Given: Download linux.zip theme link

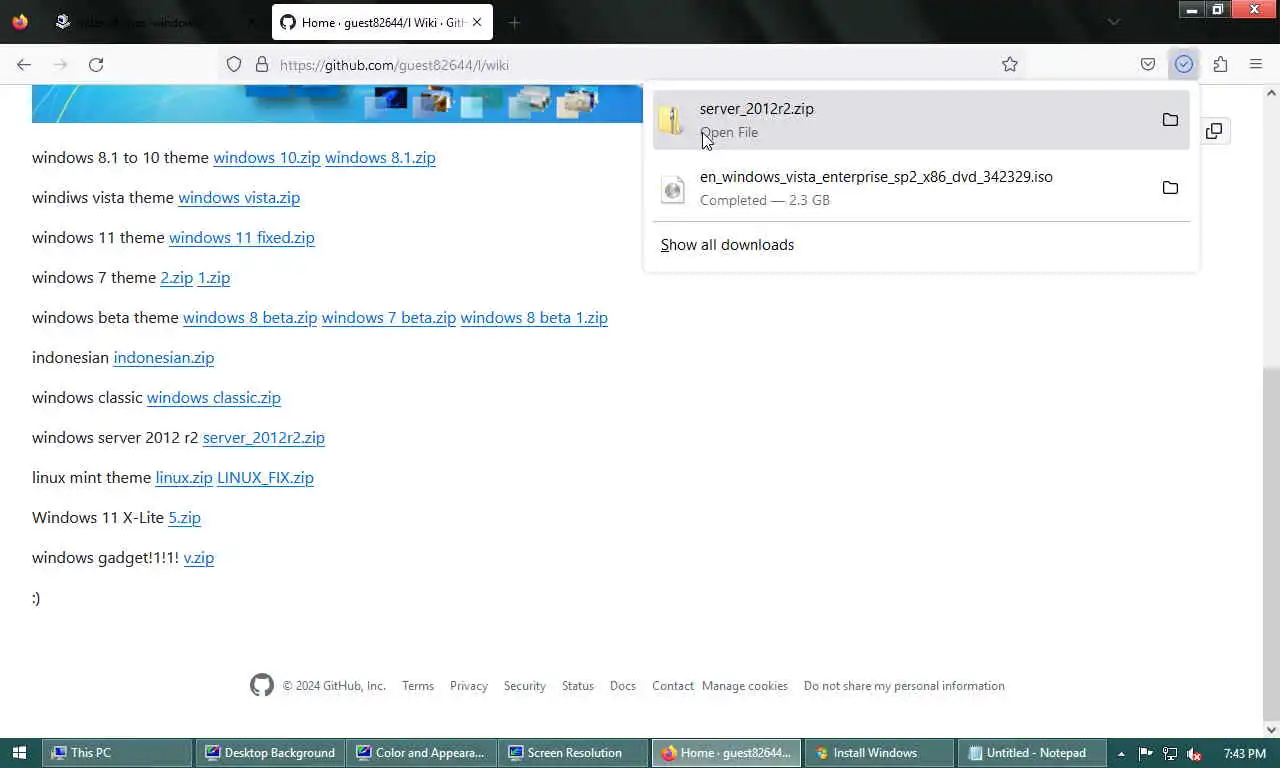Looking at the screenshot, I should click(184, 477).
